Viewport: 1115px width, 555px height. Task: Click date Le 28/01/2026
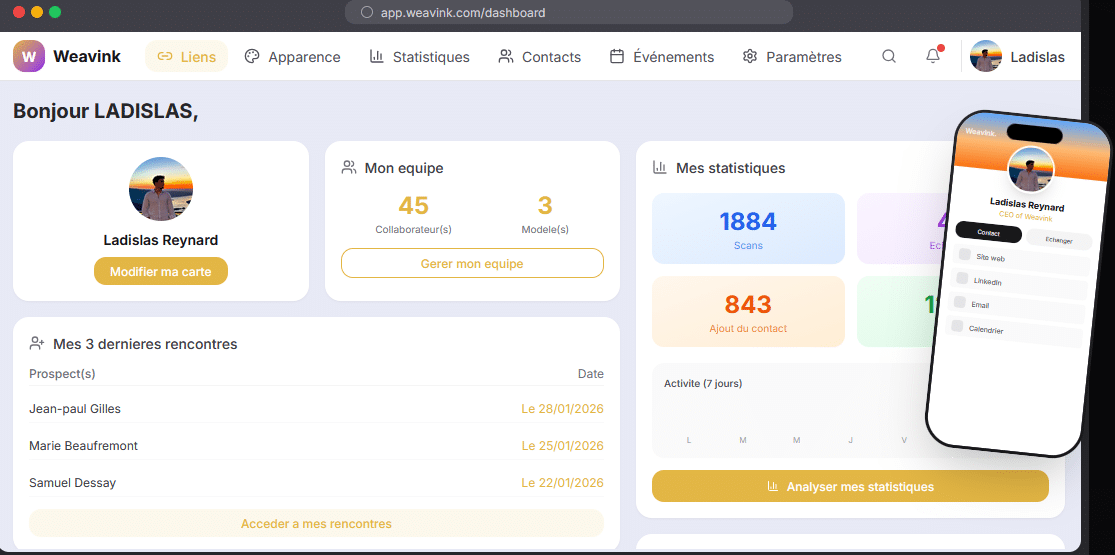pos(562,408)
